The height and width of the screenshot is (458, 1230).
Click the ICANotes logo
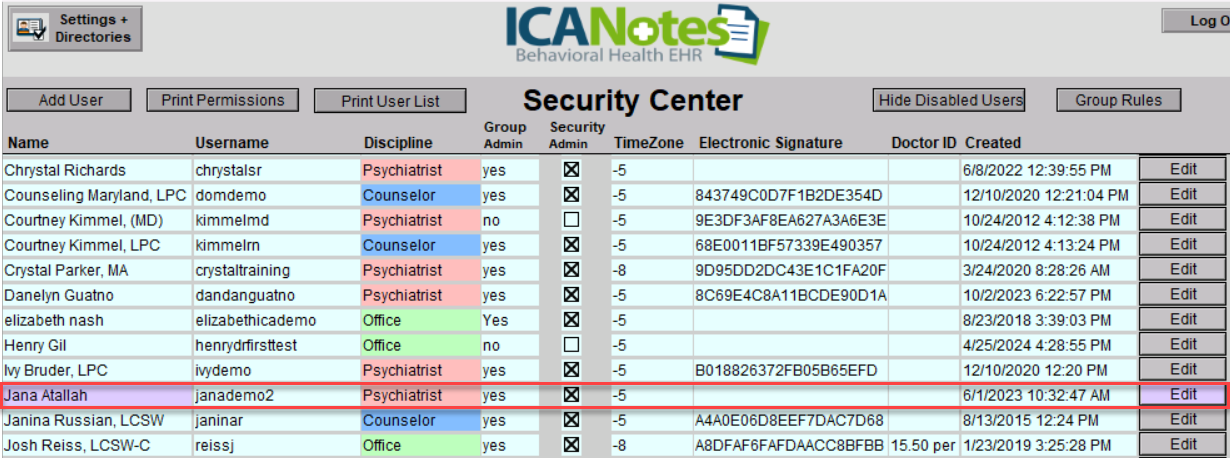pyautogui.click(x=636, y=35)
